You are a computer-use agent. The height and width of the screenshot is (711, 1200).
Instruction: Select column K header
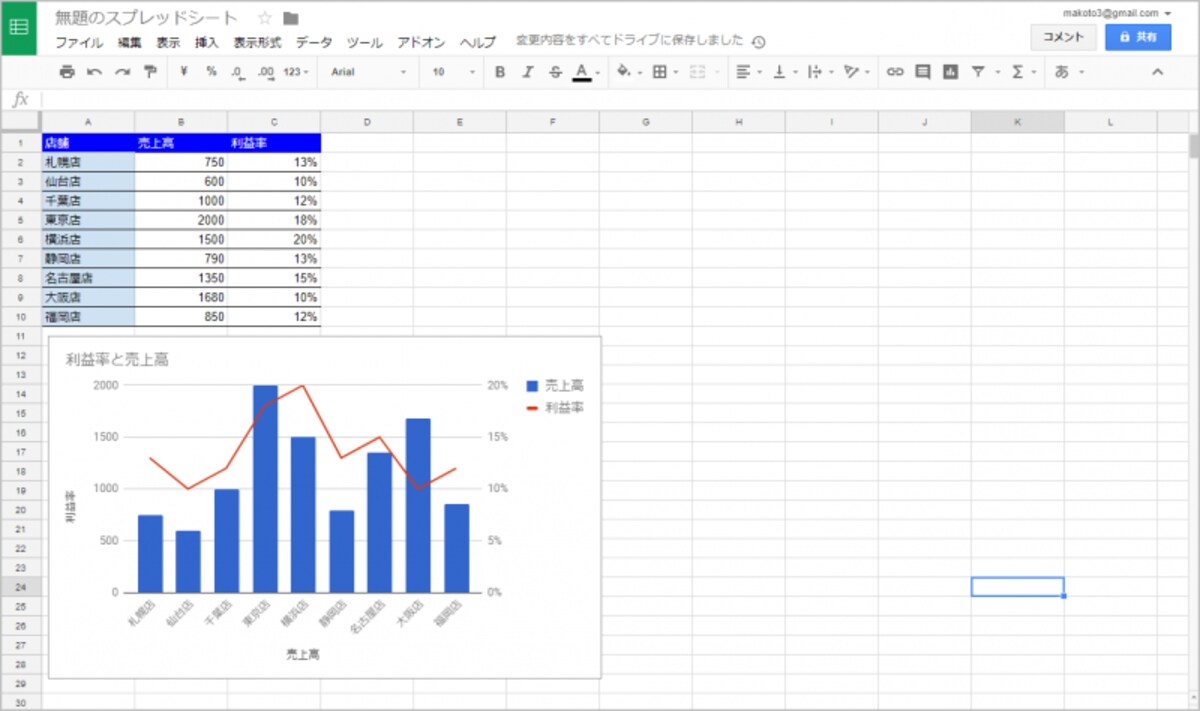point(1017,122)
